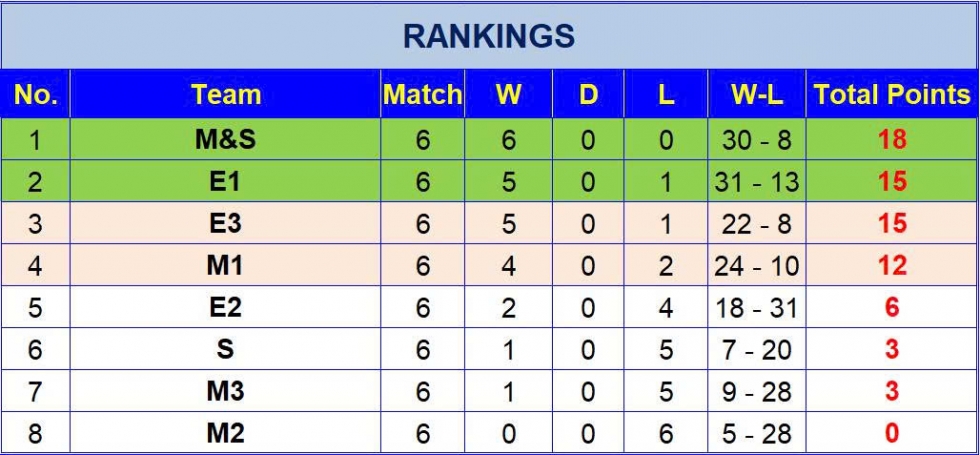The height and width of the screenshot is (455, 980).
Task: Select the red 12 total points value
Action: (x=892, y=266)
